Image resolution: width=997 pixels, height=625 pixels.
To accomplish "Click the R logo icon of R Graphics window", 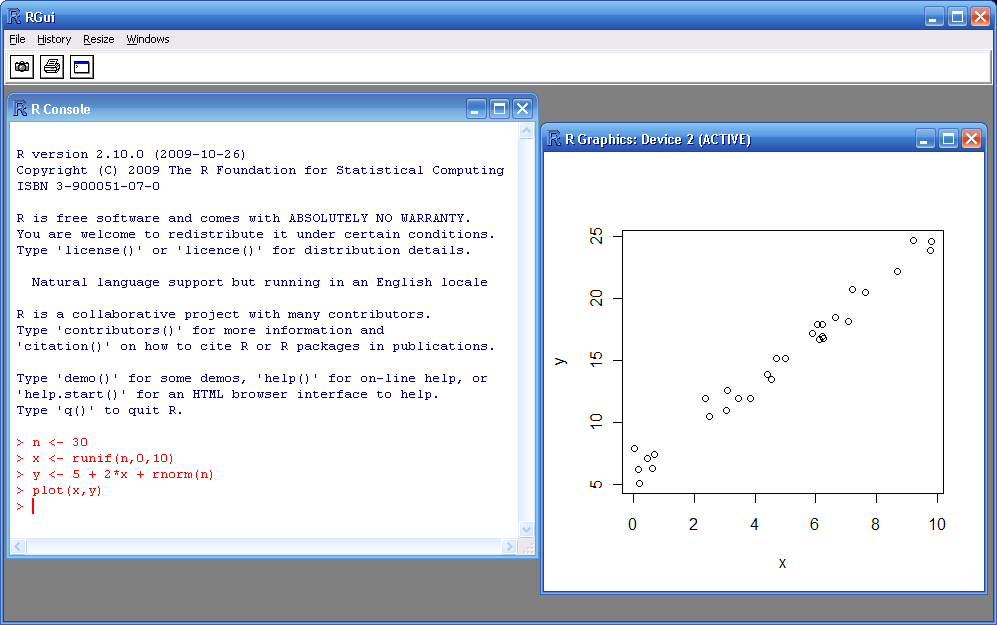I will click(554, 139).
